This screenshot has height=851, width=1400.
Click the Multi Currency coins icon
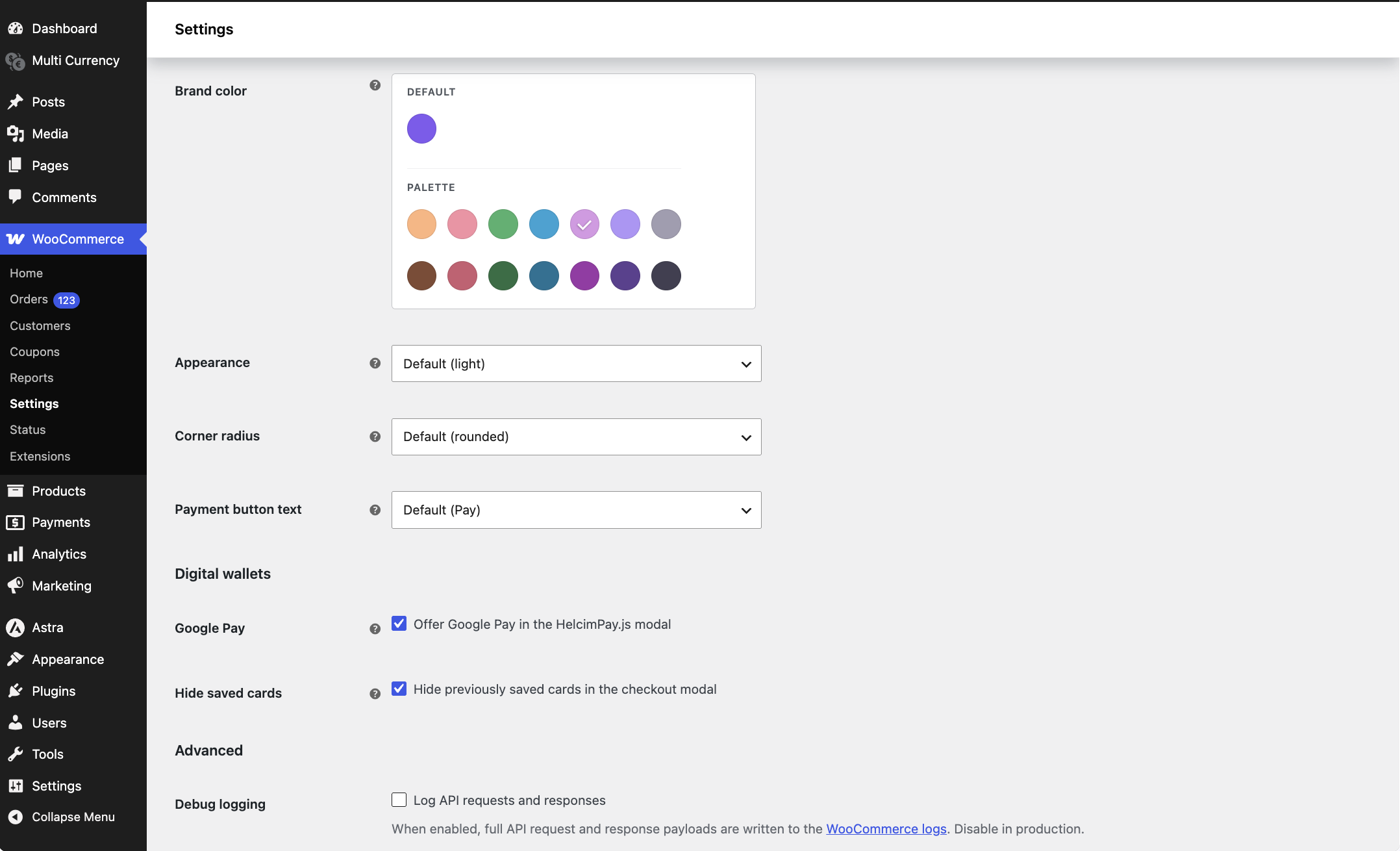[15, 61]
